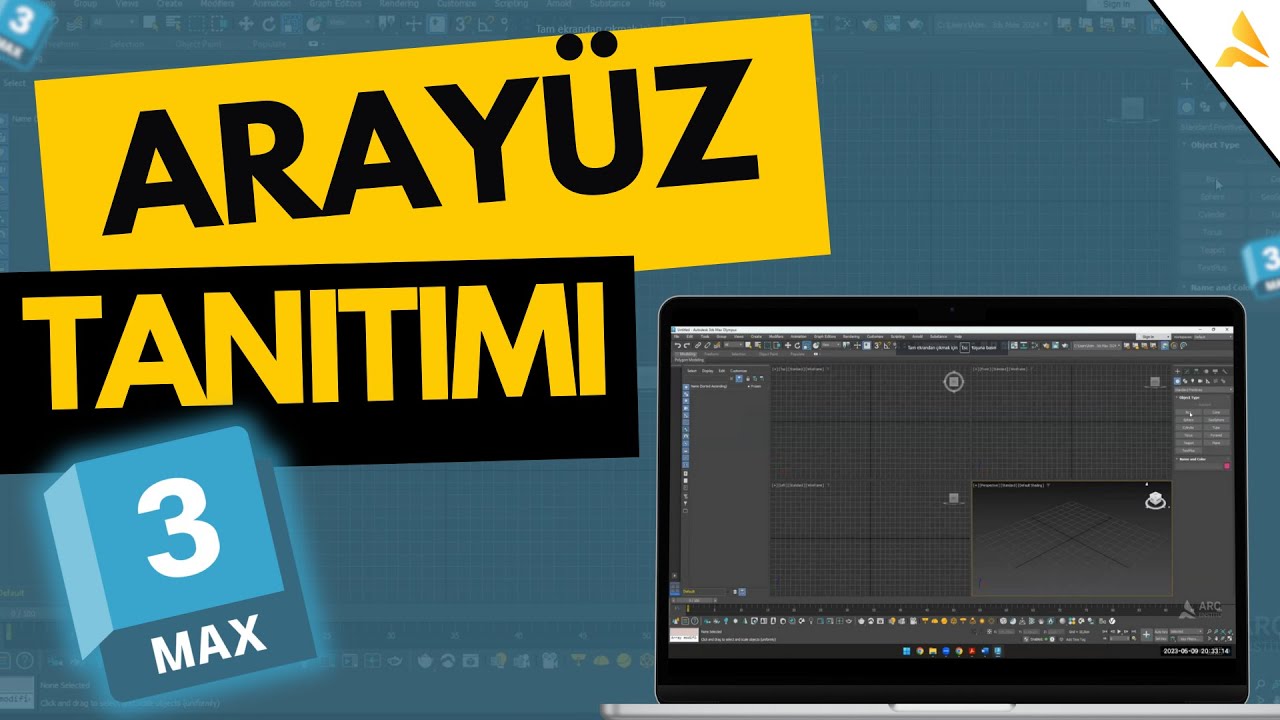Open the Utilities hammer panel icon
Image resolution: width=1280 pixels, height=720 pixels.
pos(1225,371)
